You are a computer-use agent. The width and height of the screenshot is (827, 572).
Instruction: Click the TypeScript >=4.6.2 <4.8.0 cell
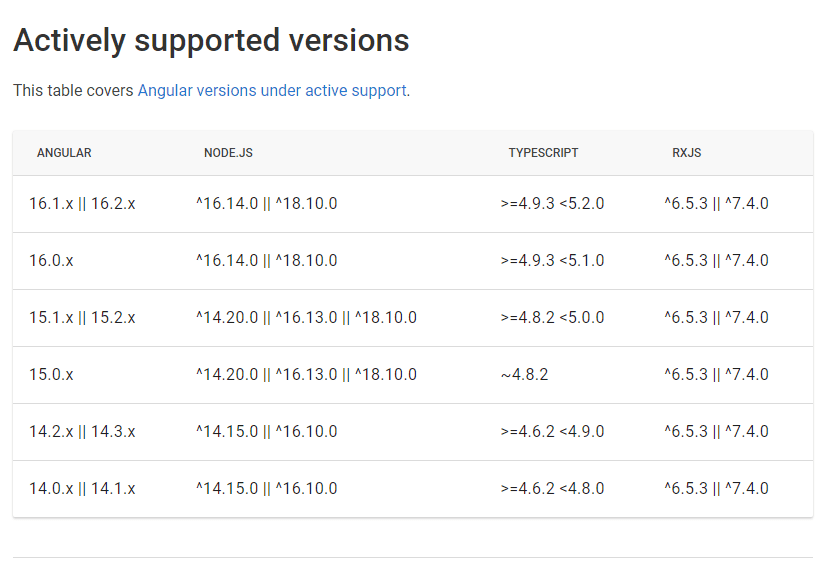point(552,489)
